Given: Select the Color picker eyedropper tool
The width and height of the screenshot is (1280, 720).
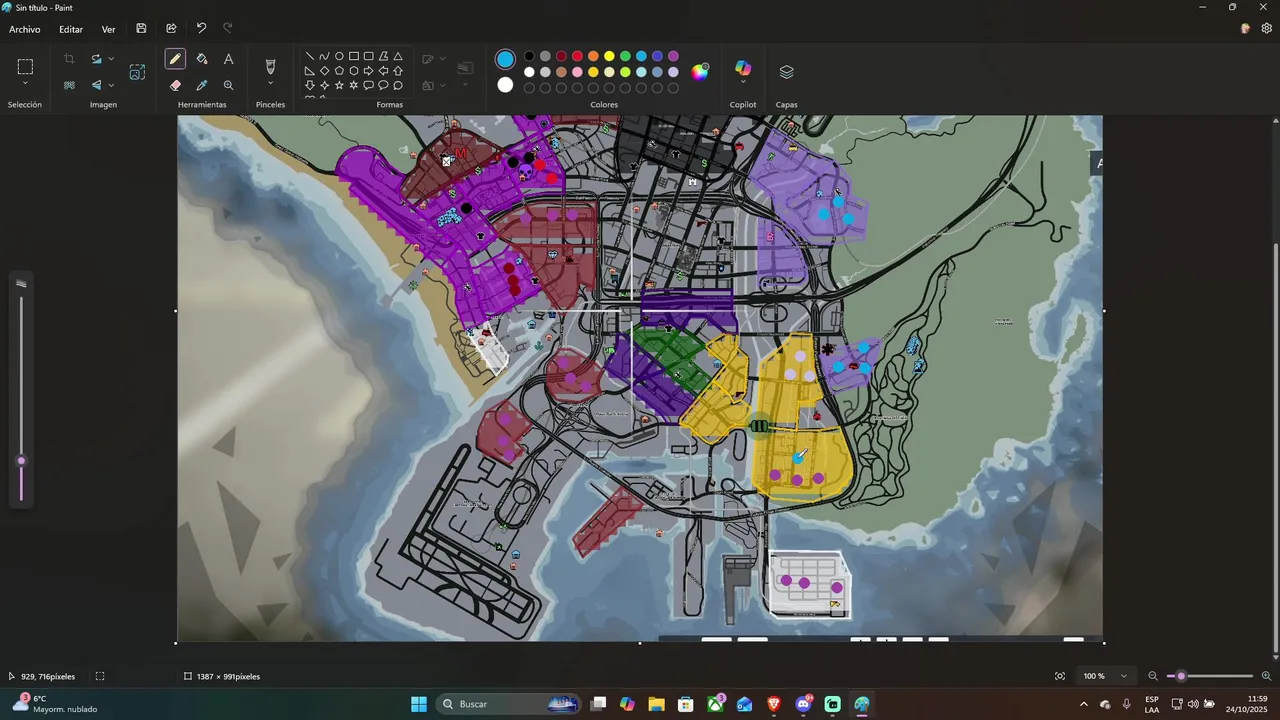Looking at the screenshot, I should coord(202,86).
